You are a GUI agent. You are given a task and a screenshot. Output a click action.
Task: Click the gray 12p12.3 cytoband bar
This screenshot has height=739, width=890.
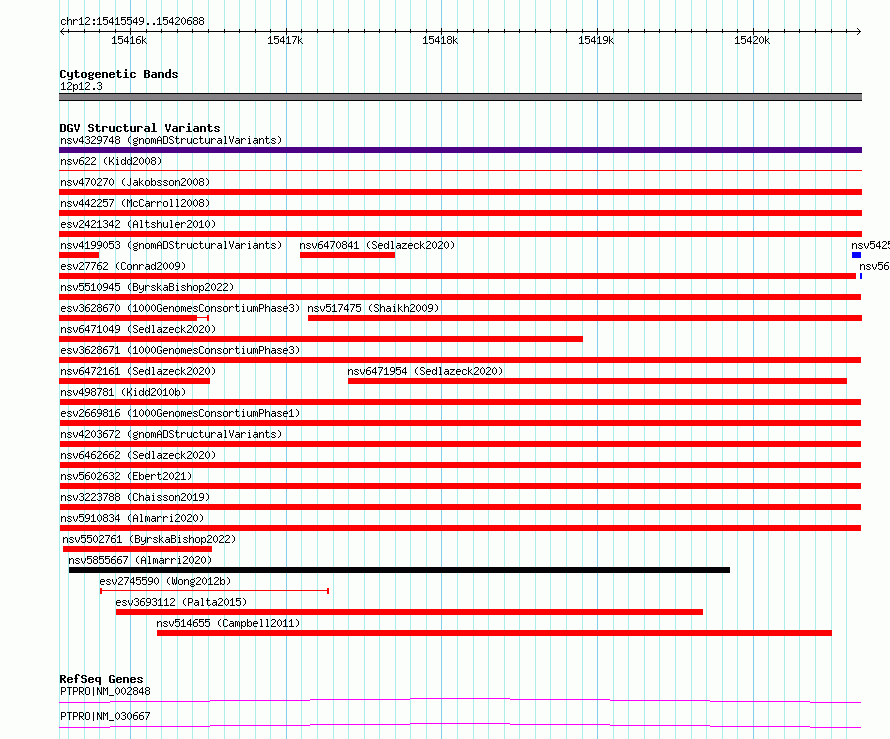coord(460,97)
